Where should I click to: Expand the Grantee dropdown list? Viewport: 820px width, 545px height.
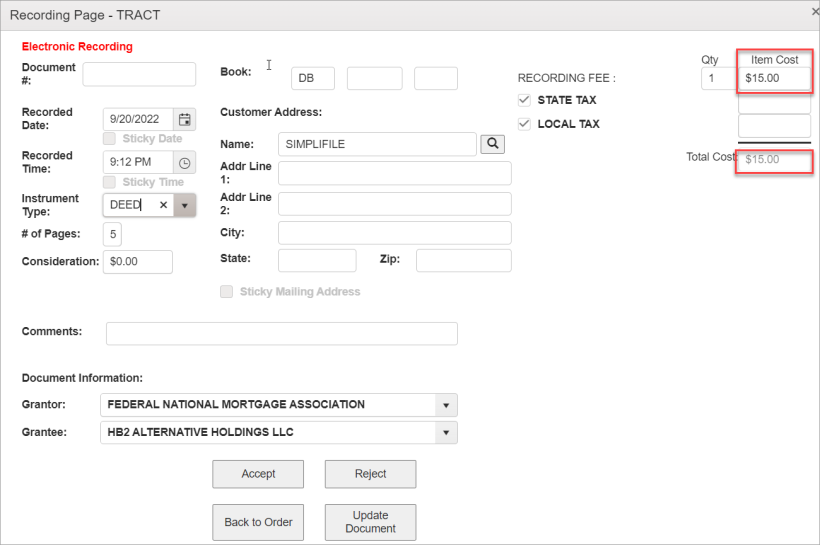(x=446, y=433)
